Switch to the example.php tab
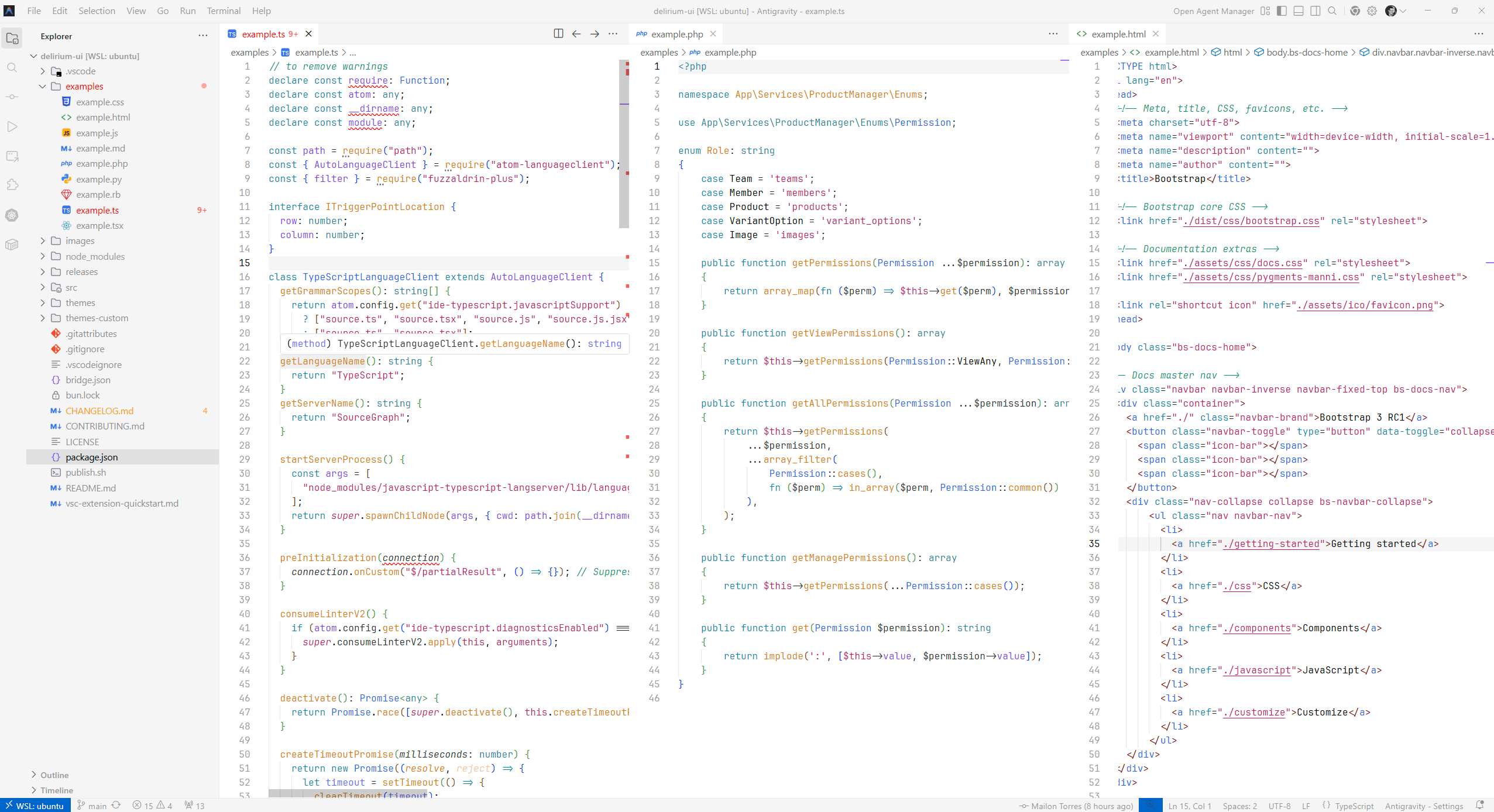This screenshot has width=1494, height=812. coord(676,34)
